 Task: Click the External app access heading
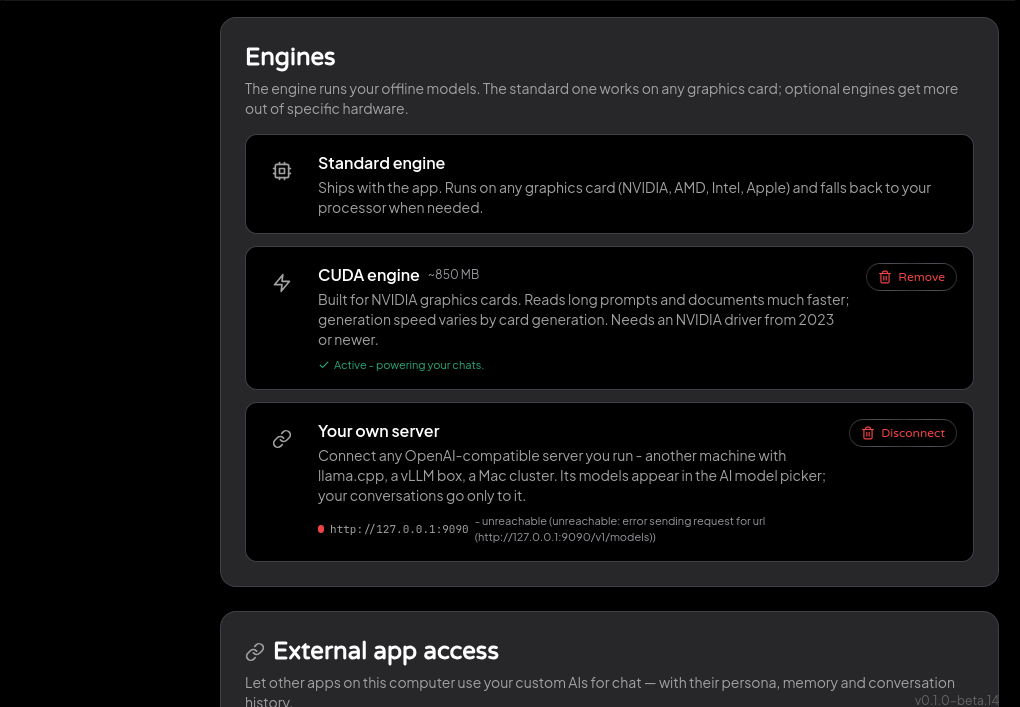click(x=386, y=652)
